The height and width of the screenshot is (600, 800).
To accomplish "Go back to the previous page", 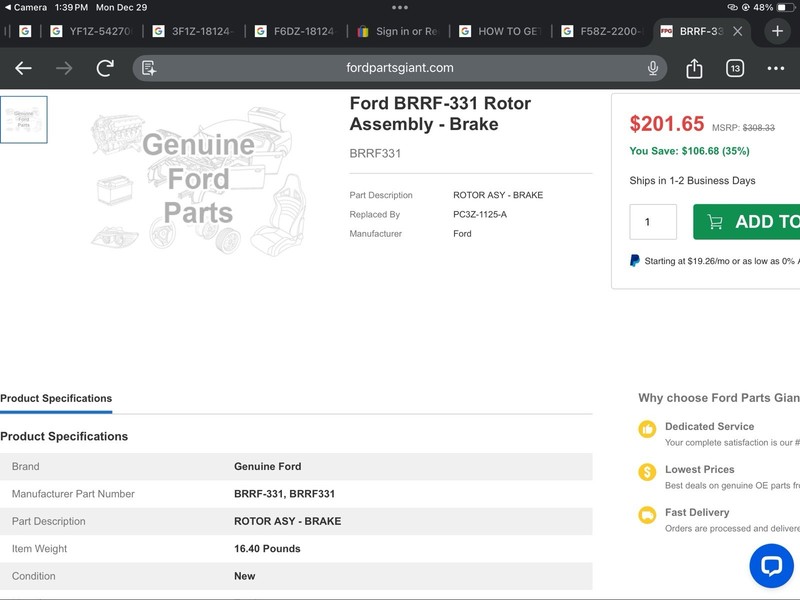I will [23, 68].
